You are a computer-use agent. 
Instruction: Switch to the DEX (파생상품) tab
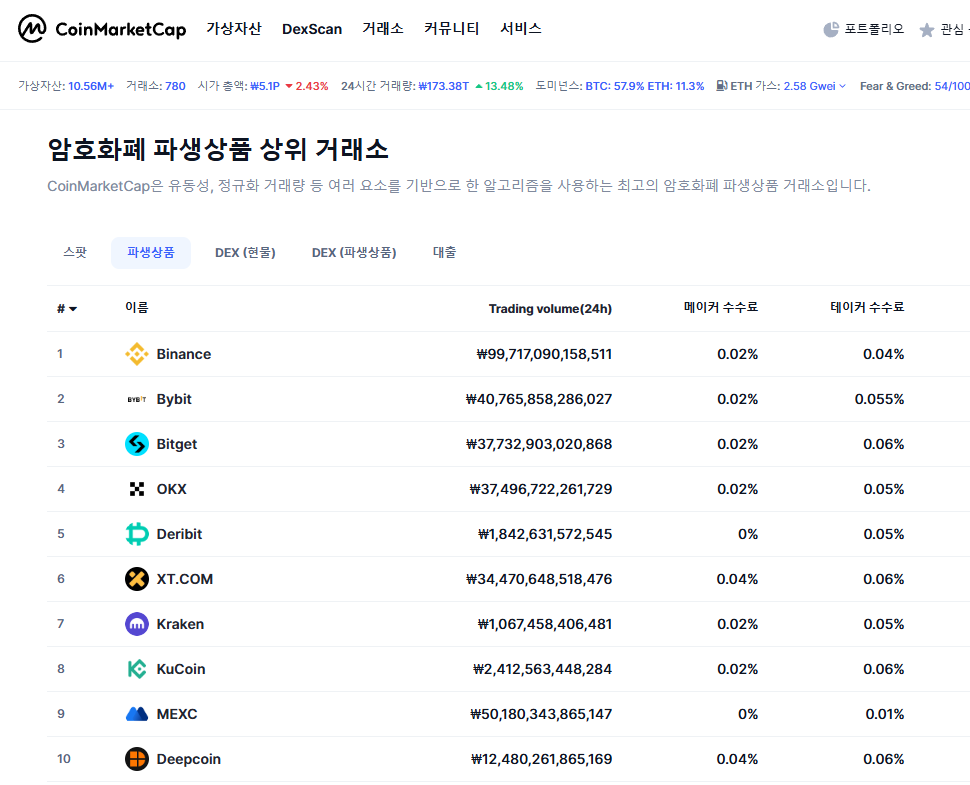pos(354,252)
